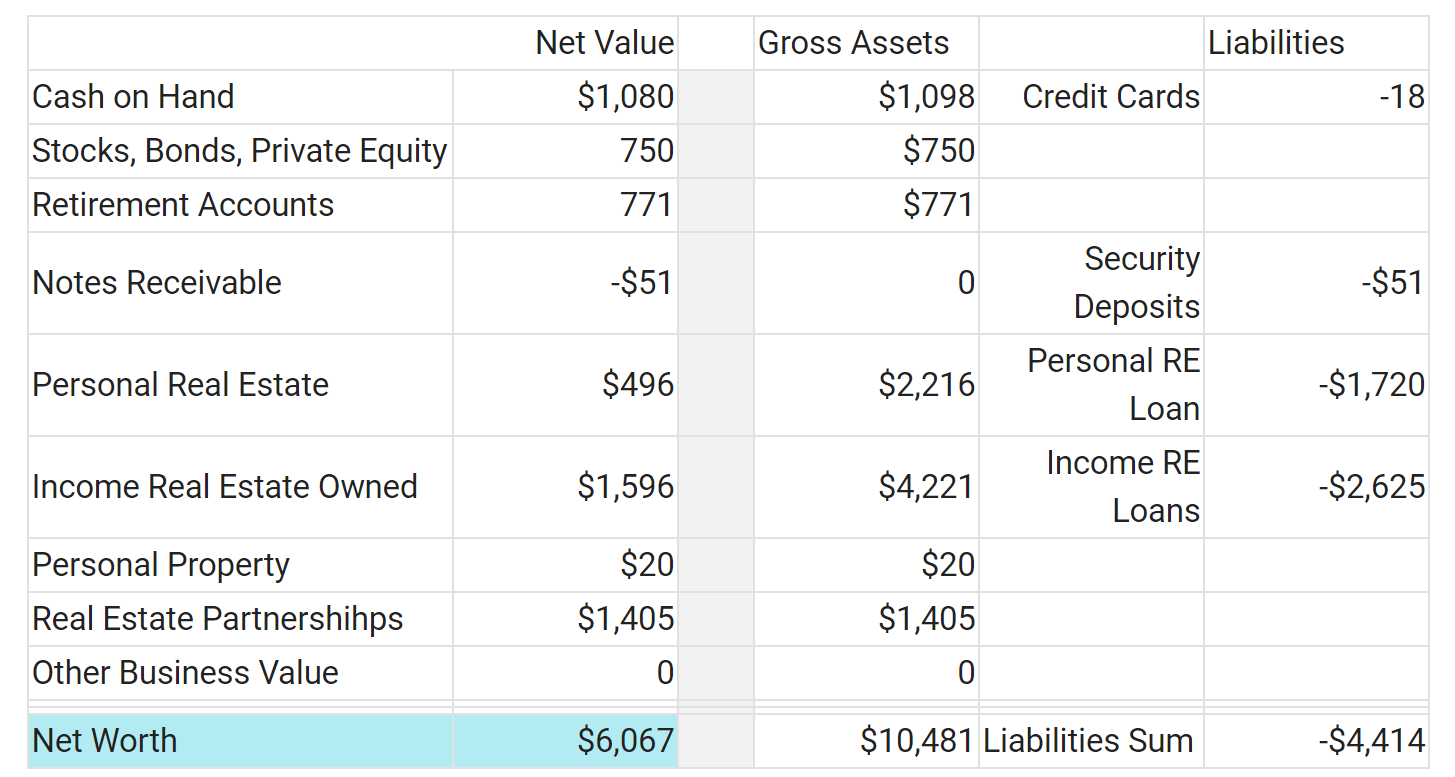Select the Security Deposits cell
The width and height of the screenshot is (1455, 777).
pyautogui.click(x=1091, y=283)
